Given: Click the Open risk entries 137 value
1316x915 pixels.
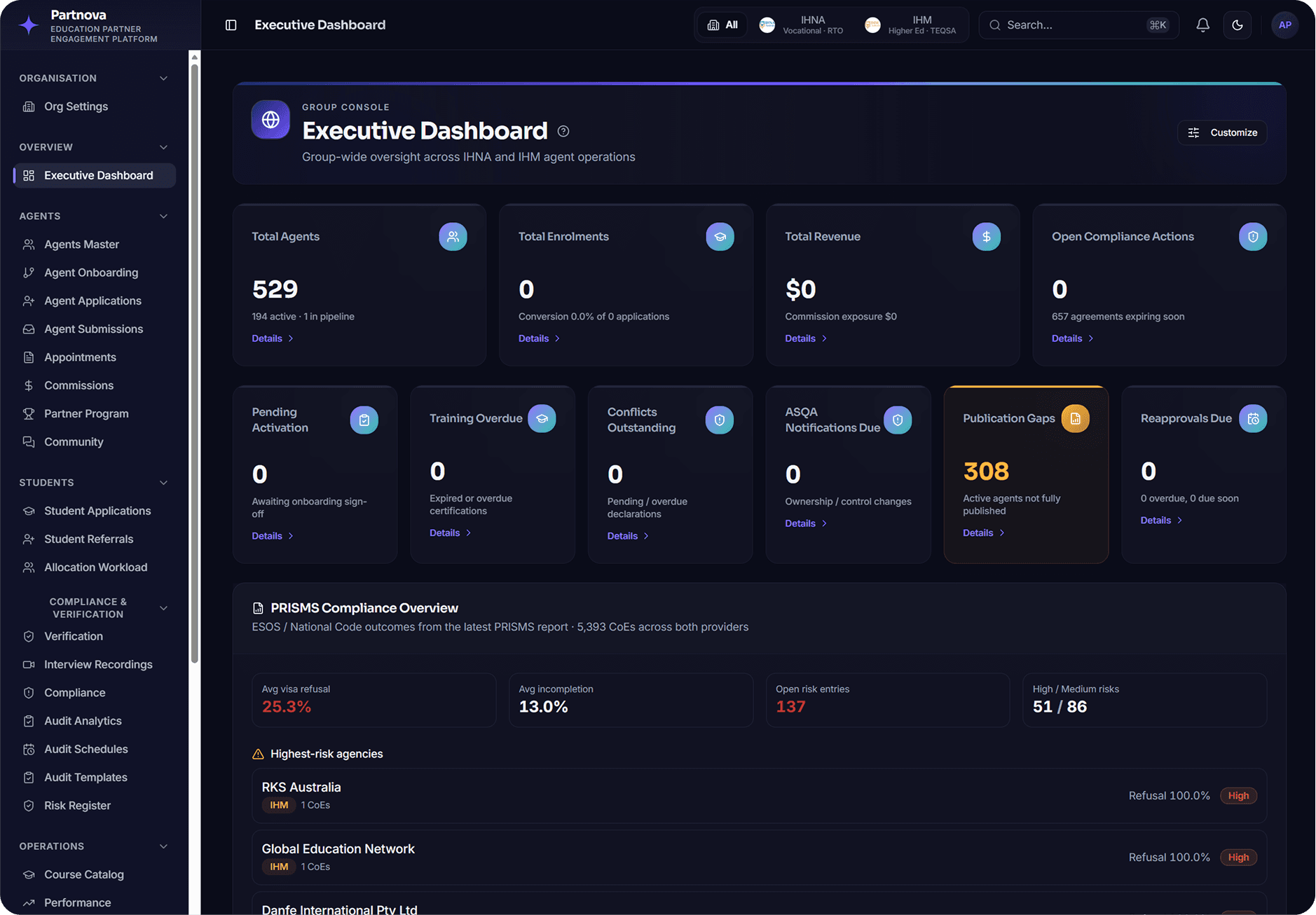Looking at the screenshot, I should pos(790,707).
